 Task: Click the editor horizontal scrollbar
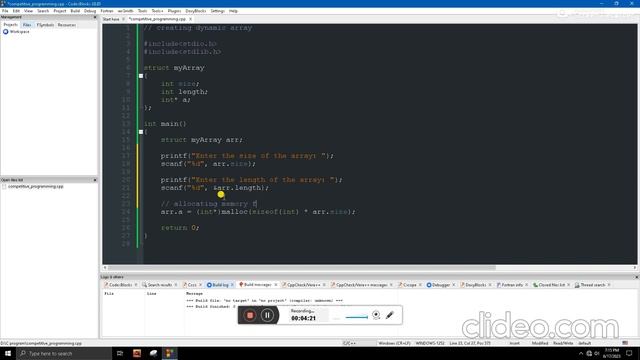[x=302, y=268]
